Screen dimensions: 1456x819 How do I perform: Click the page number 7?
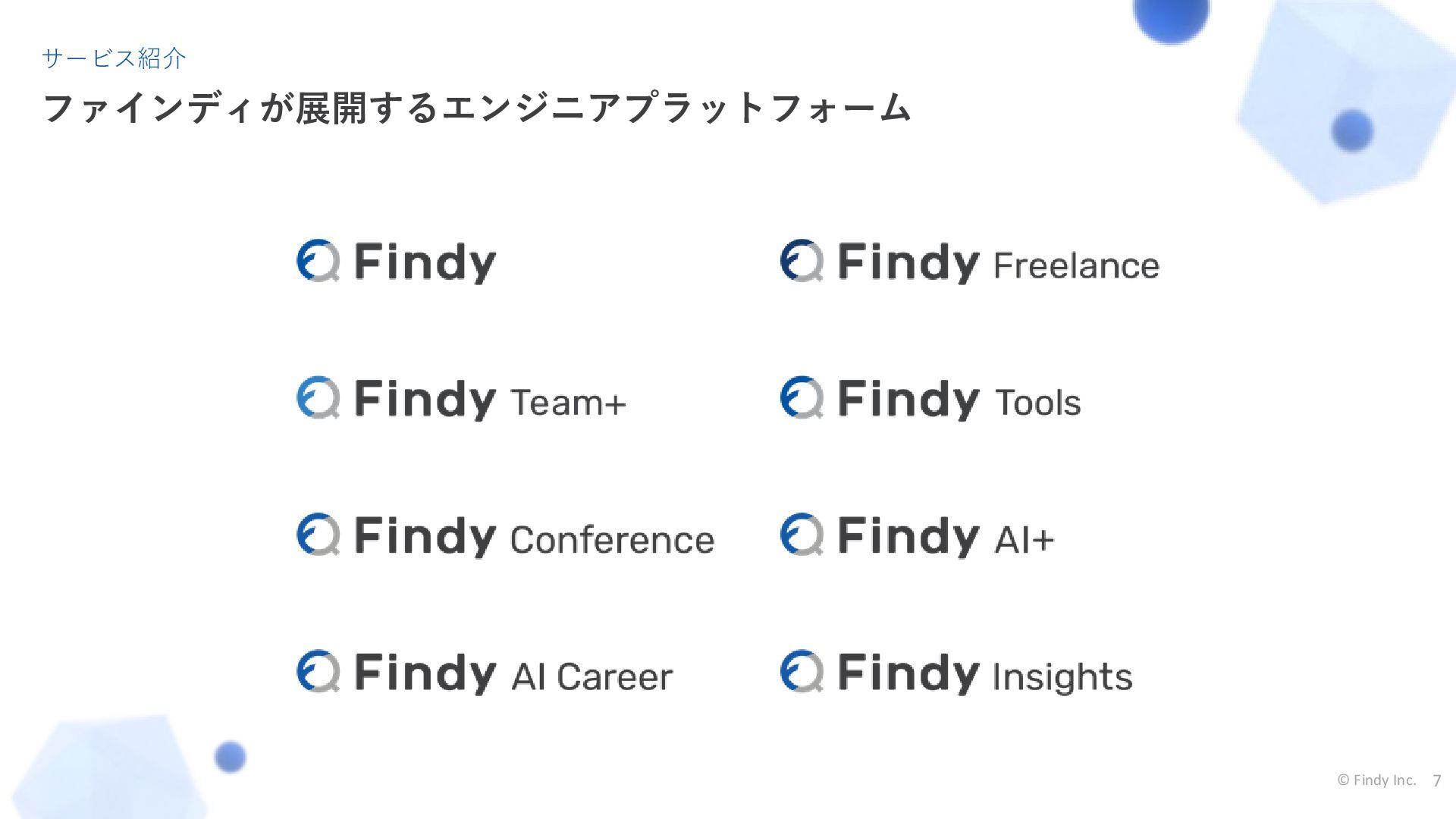pos(1436,780)
